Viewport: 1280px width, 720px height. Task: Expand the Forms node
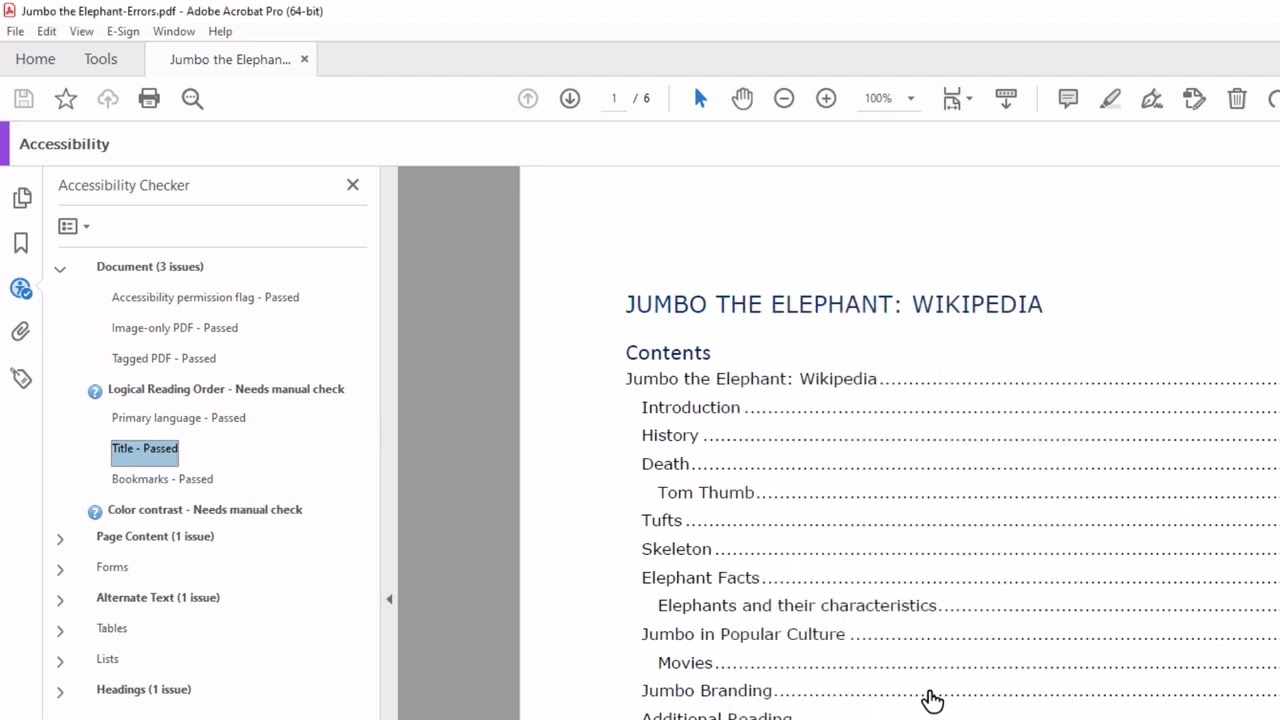(x=60, y=570)
